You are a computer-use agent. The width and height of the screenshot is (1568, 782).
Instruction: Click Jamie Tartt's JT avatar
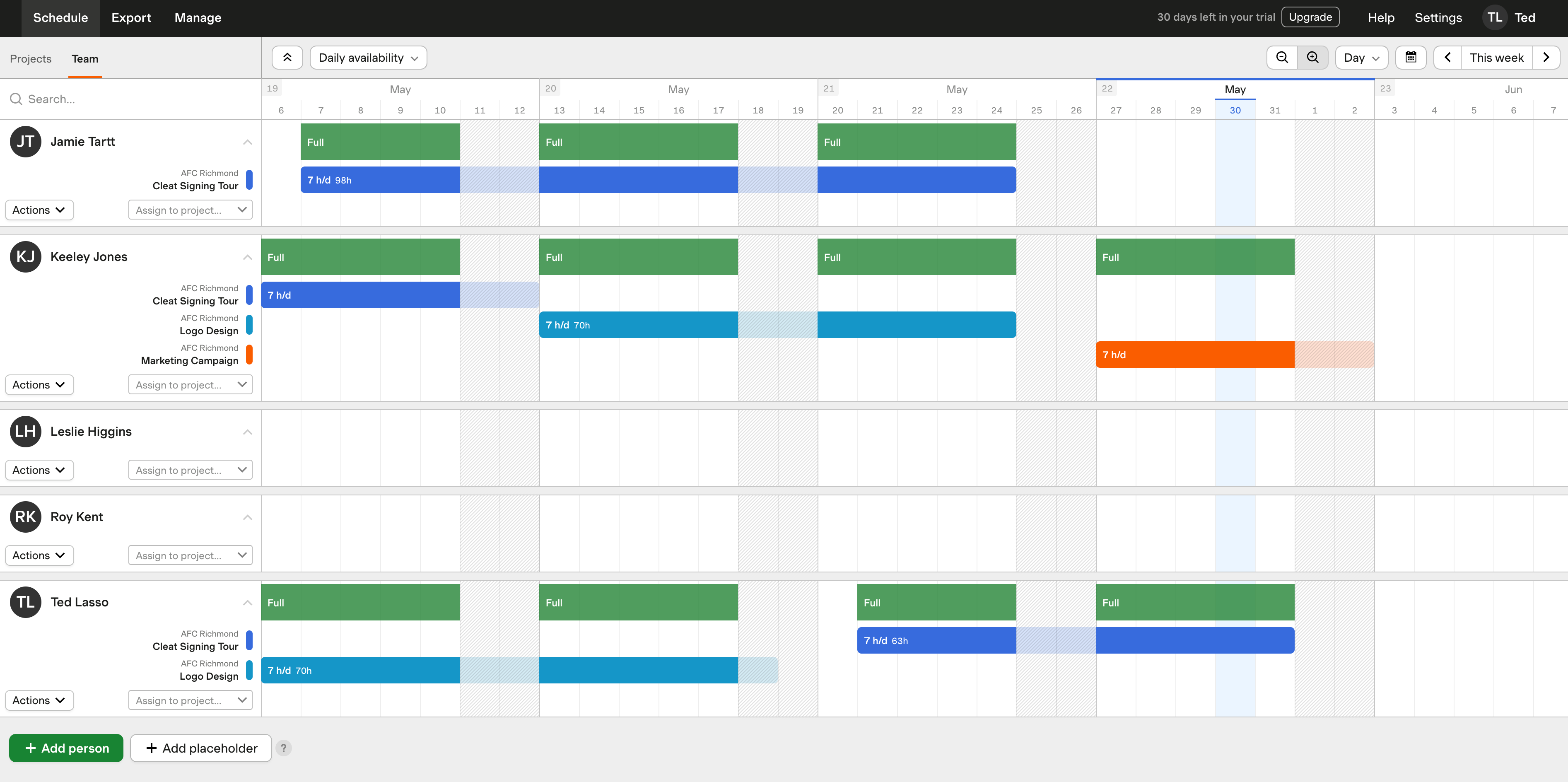coord(26,141)
